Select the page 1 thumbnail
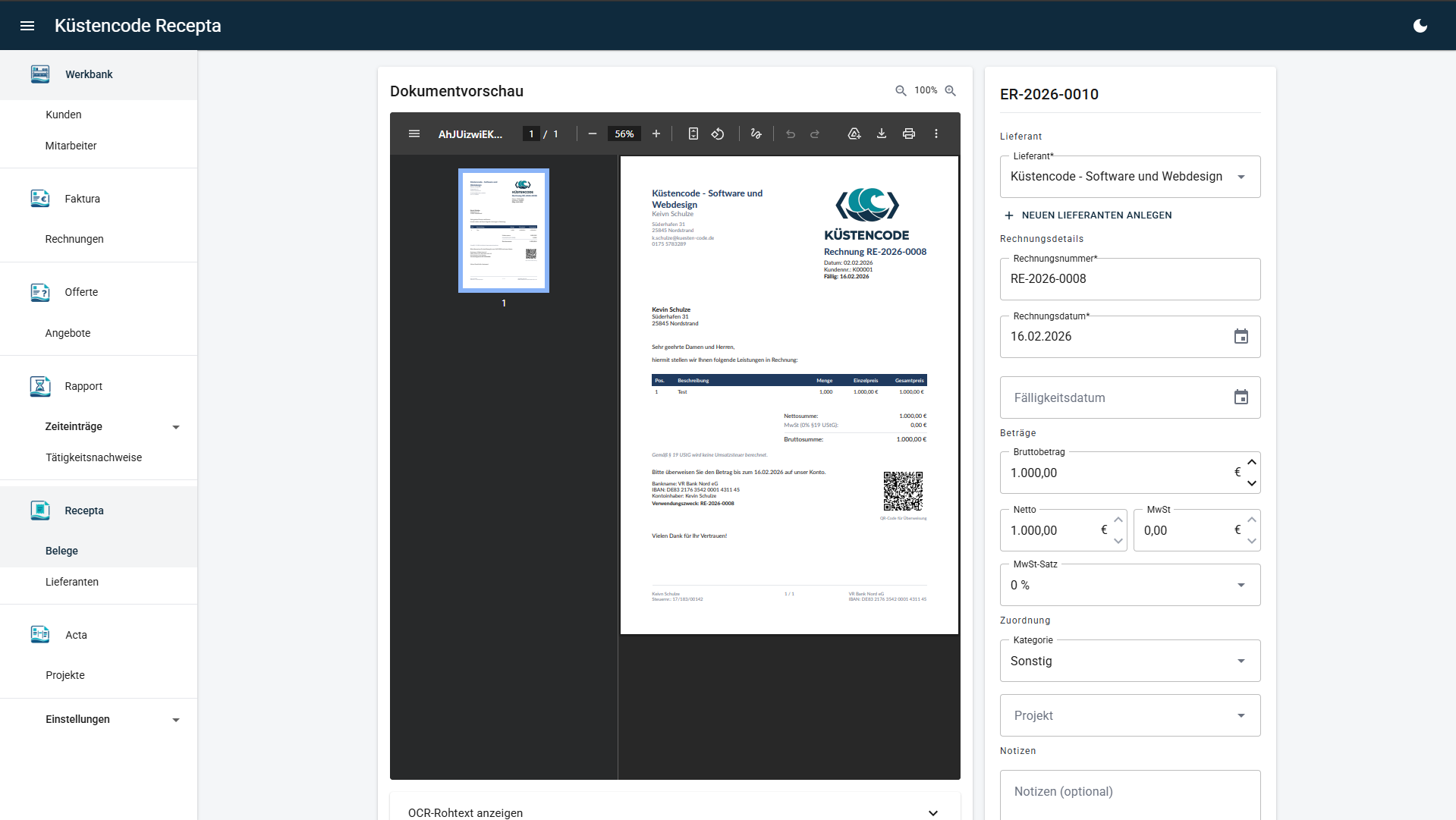This screenshot has height=820, width=1456. [504, 231]
